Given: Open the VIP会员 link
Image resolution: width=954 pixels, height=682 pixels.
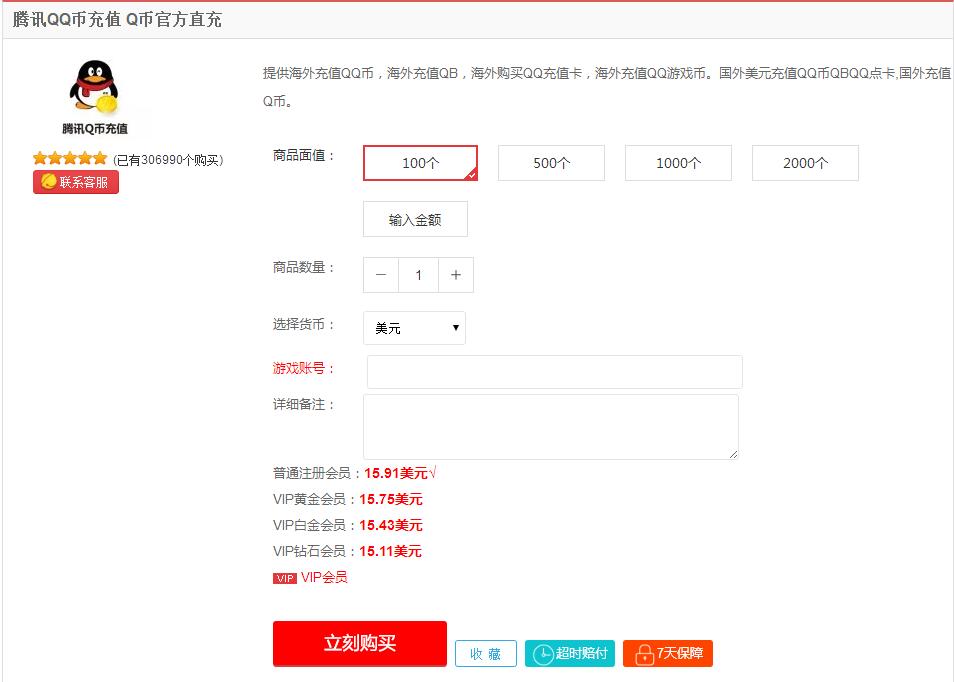Looking at the screenshot, I should click(x=324, y=577).
